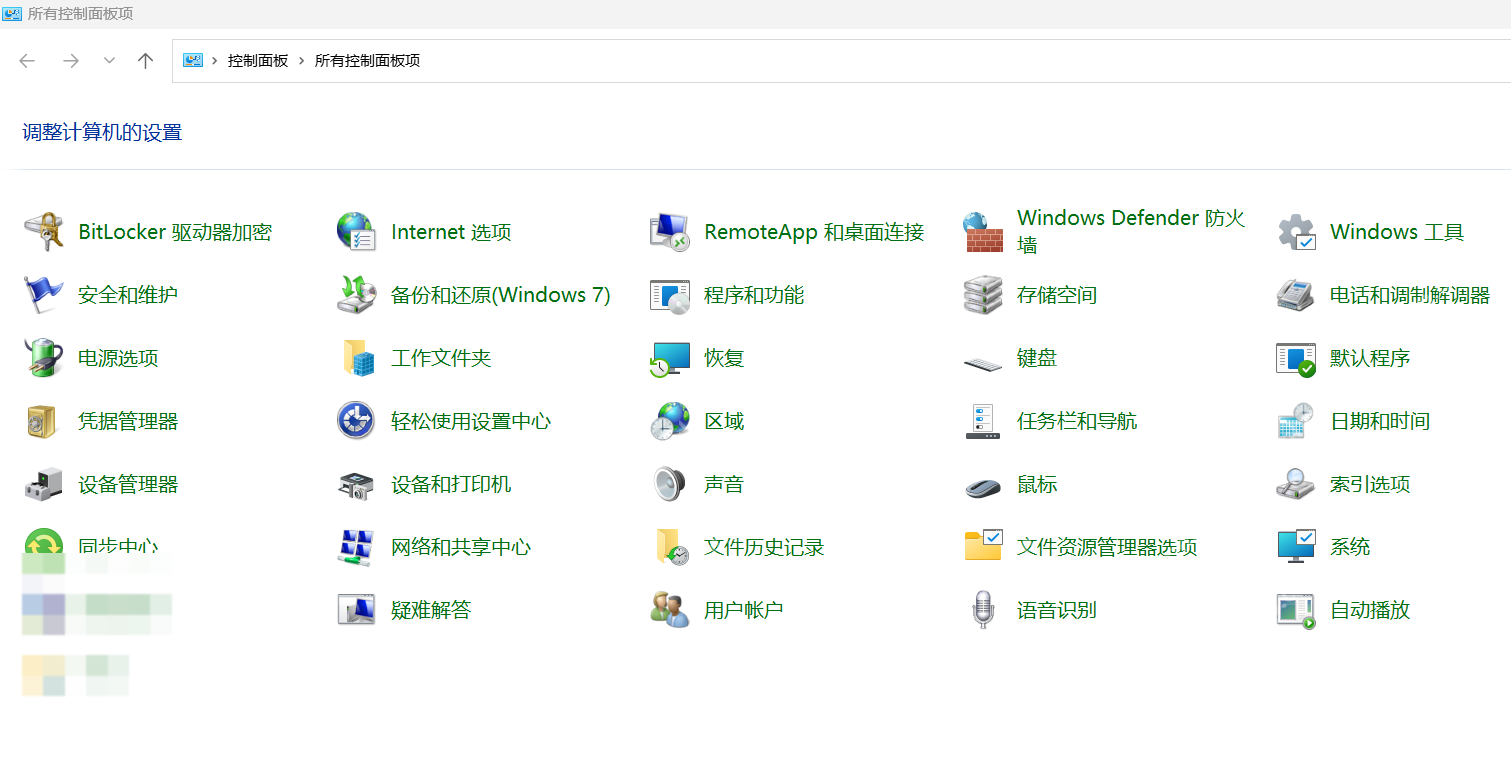The width and height of the screenshot is (1511, 757).
Task: Open the 电话和调制解调器 link
Action: pos(1410,295)
